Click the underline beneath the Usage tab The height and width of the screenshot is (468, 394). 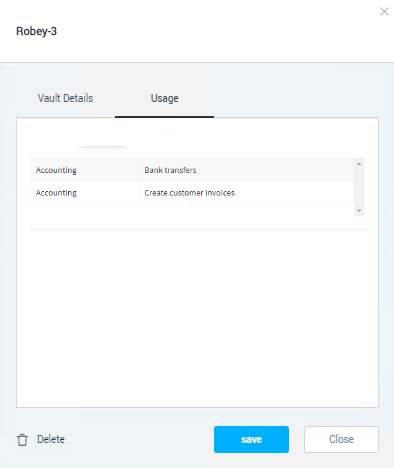point(164,117)
